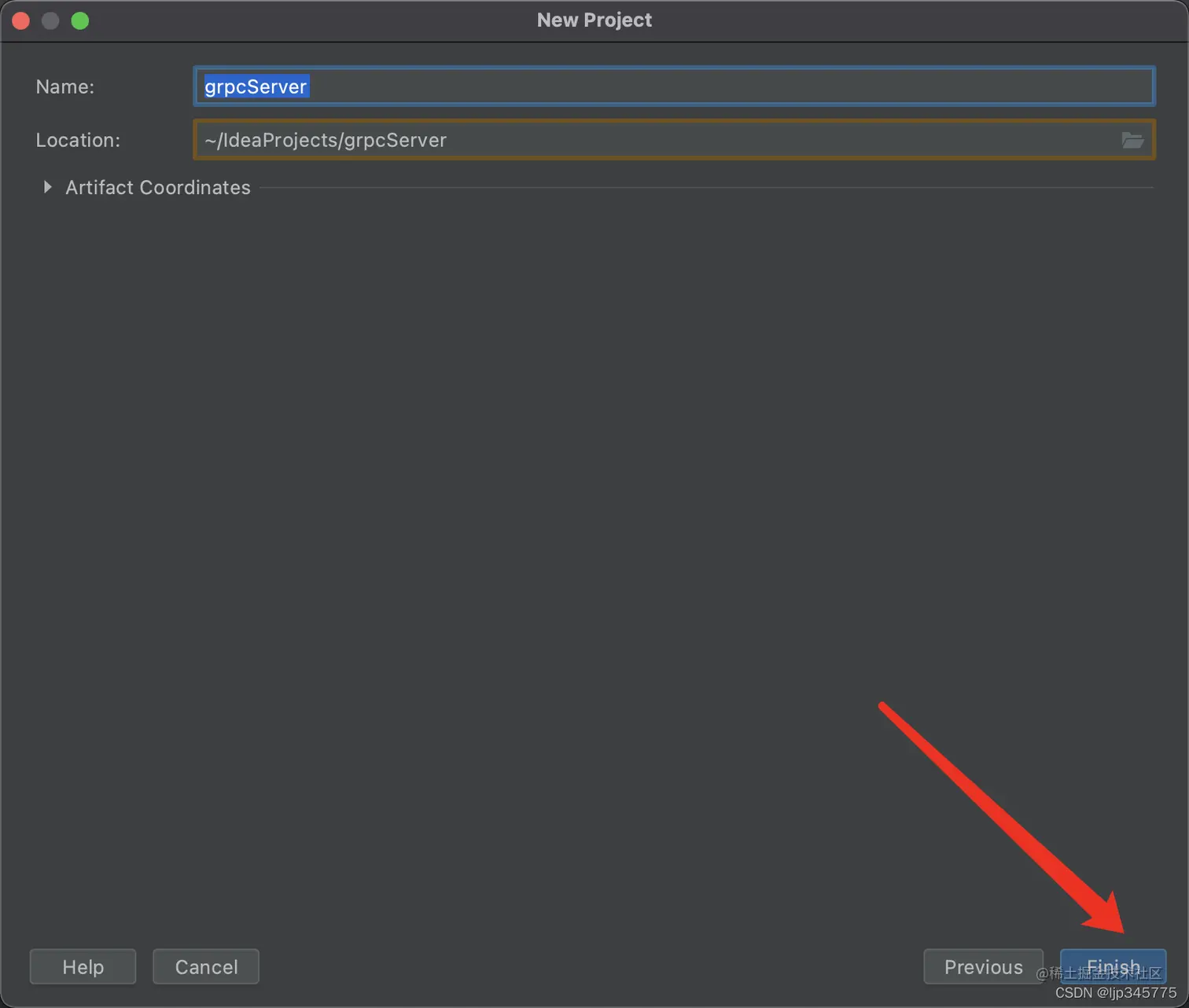Image resolution: width=1189 pixels, height=1008 pixels.
Task: Close the dialog with the red window button
Action: coord(21,20)
